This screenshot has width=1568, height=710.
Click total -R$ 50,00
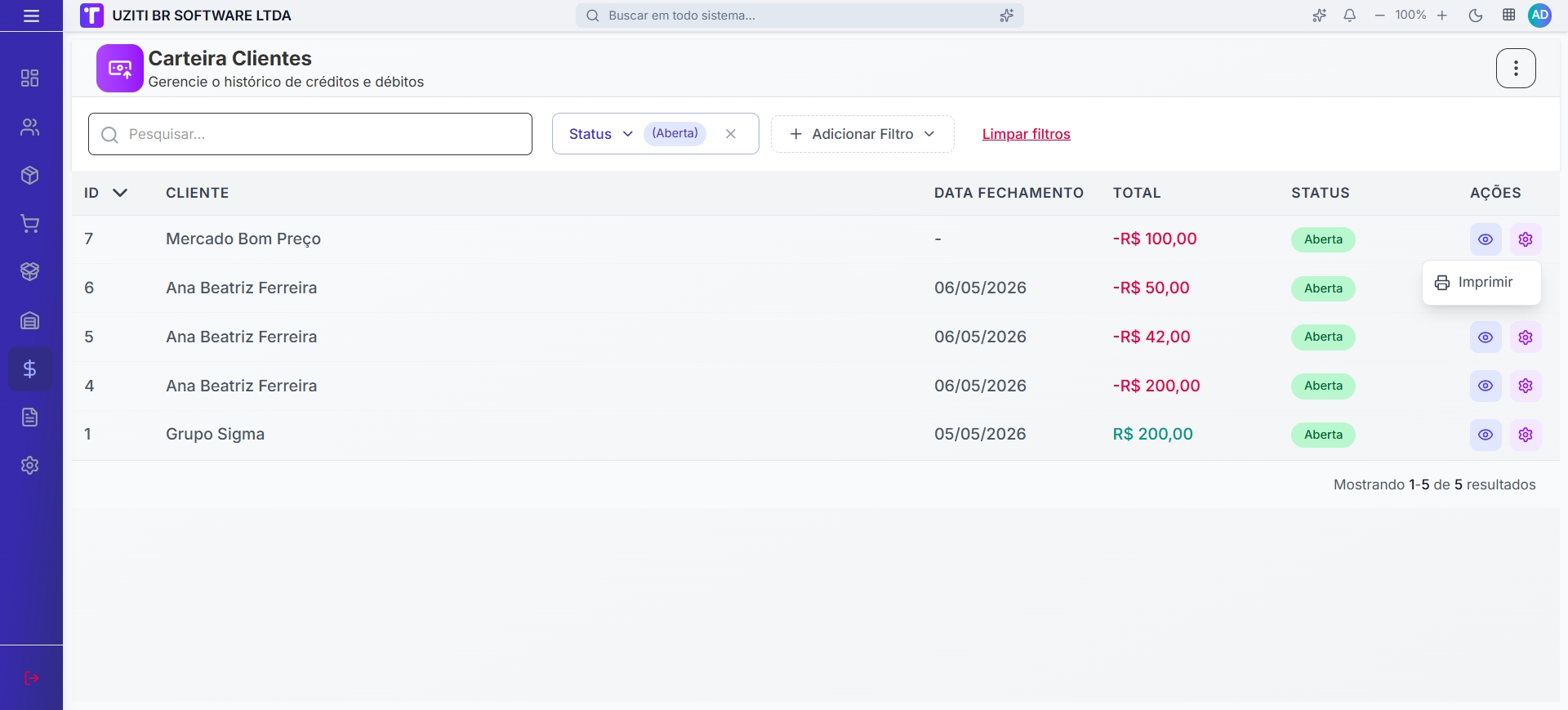click(x=1151, y=288)
